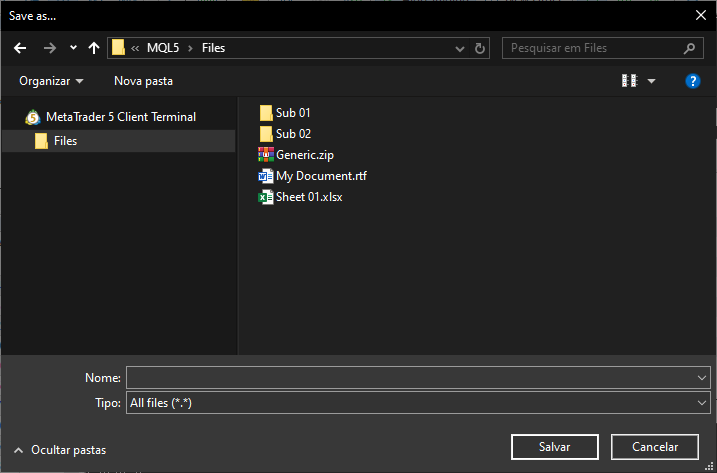Go up one folder level
Image resolution: width=717 pixels, height=473 pixels.
[x=94, y=48]
